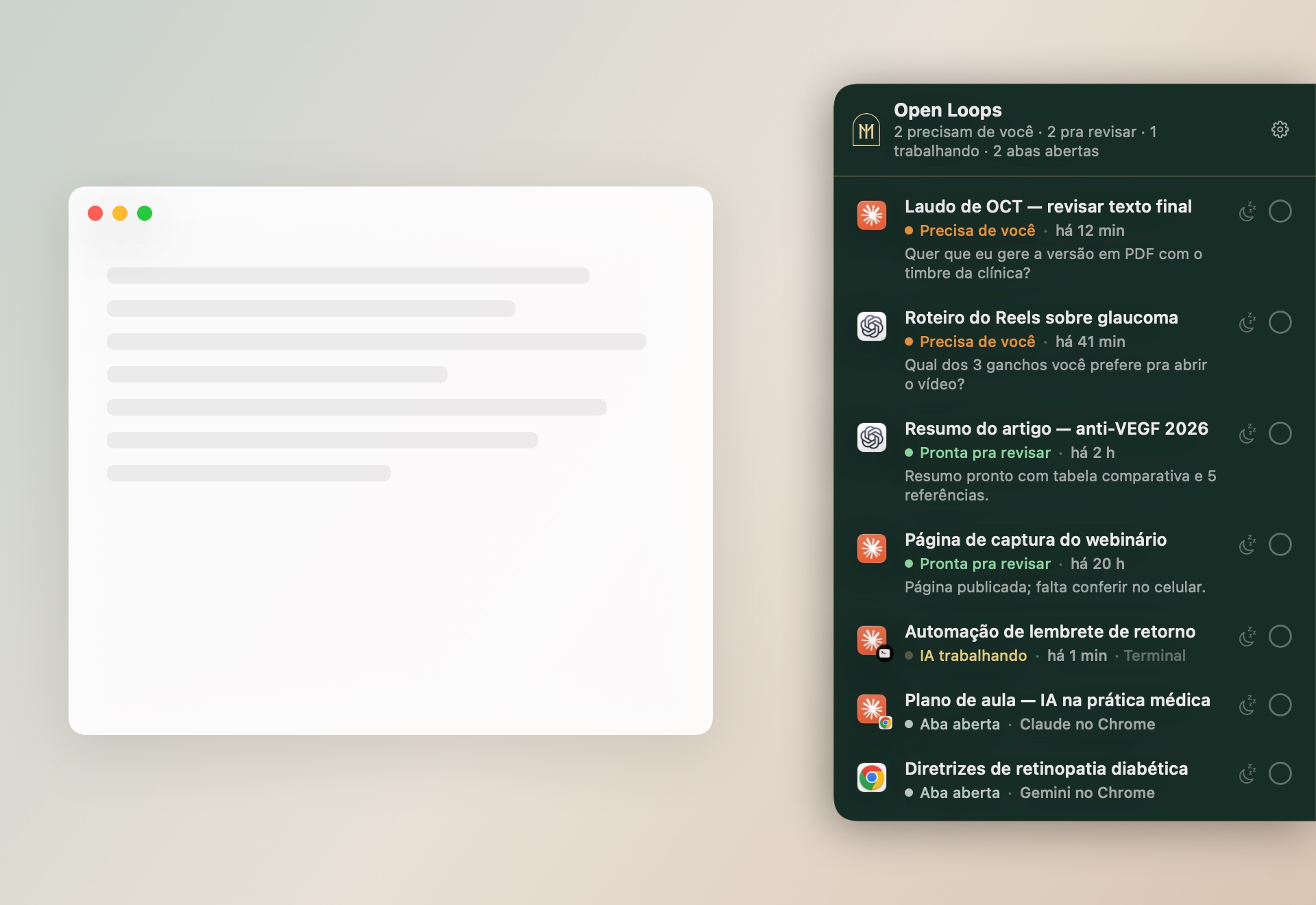Click 'IA trabalhando' status label
Viewport: 1316px width, 905px height.
point(973,655)
